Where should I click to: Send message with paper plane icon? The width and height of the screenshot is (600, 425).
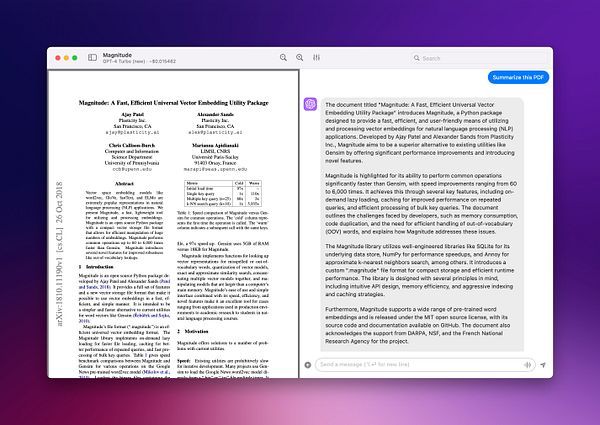(543, 365)
